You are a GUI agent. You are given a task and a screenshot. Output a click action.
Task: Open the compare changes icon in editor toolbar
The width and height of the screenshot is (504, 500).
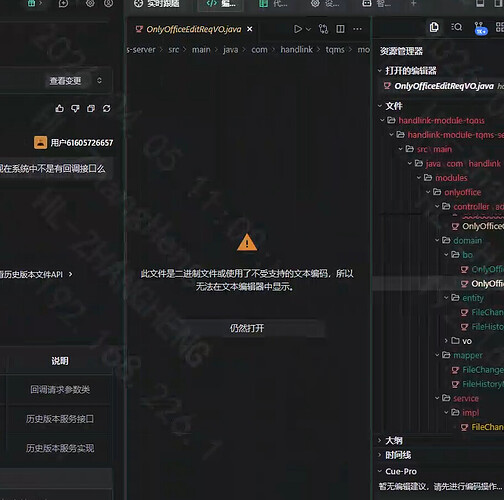coord(323,29)
